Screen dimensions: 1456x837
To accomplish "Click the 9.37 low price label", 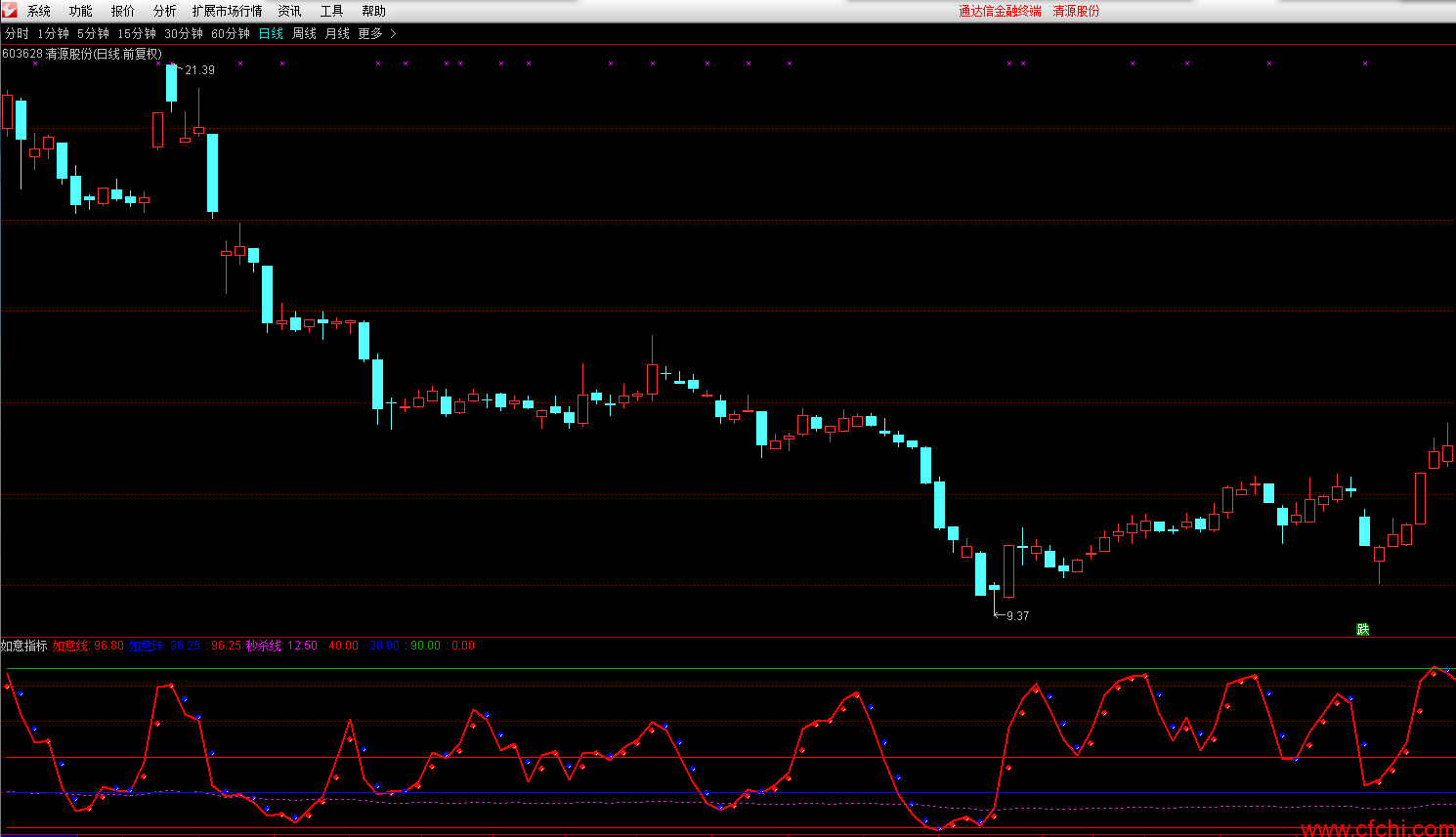I will coord(1017,616).
